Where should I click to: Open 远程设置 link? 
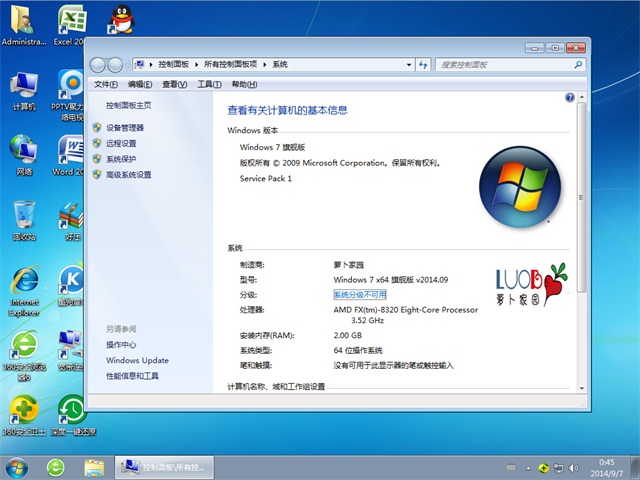[121, 143]
